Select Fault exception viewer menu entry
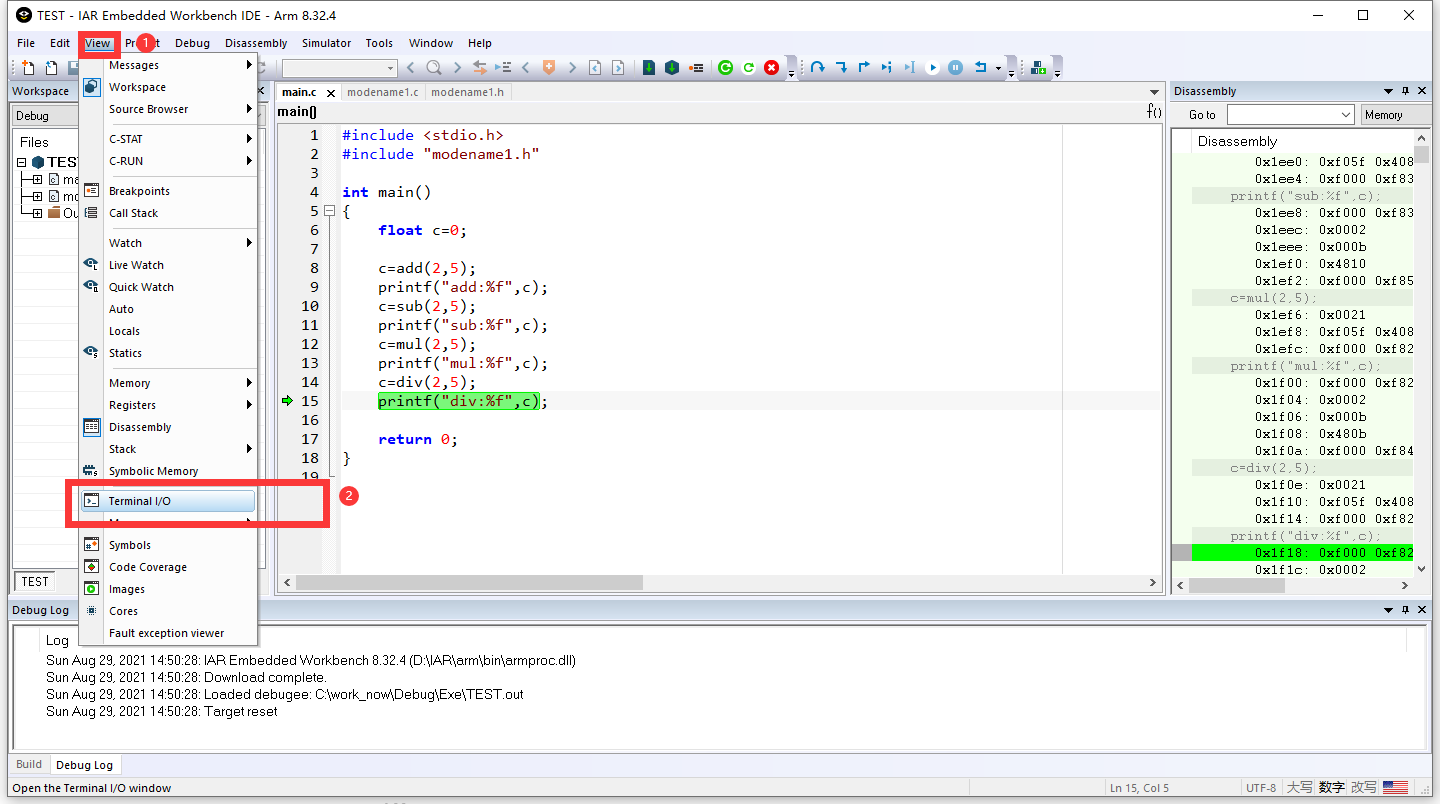 [168, 633]
